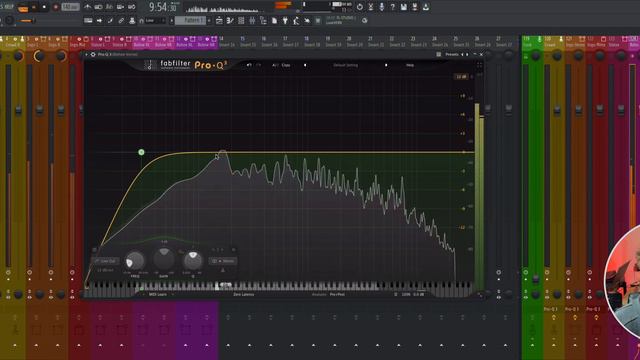Click the 0.0 dB output gain value

[x=418, y=294]
